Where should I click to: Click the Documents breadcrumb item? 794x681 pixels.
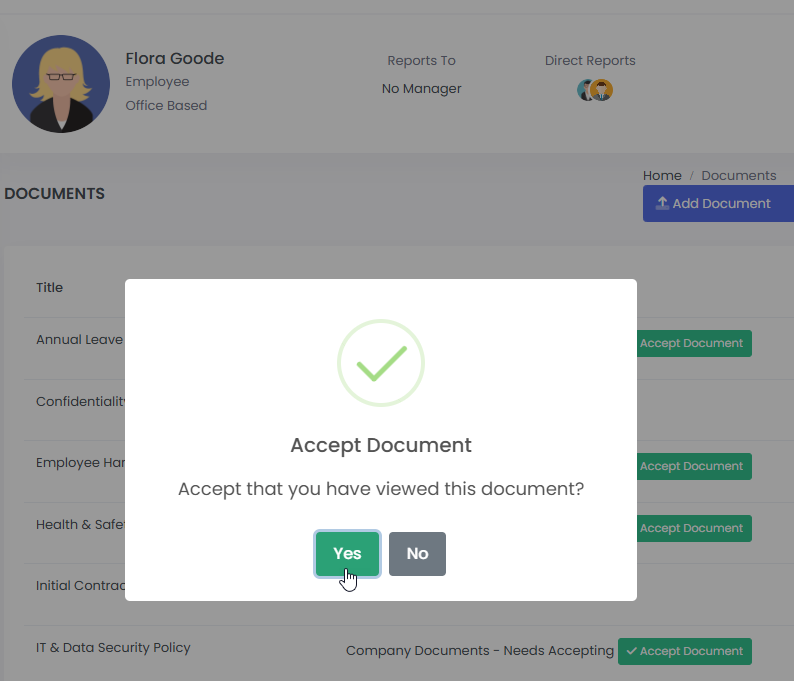[738, 175]
